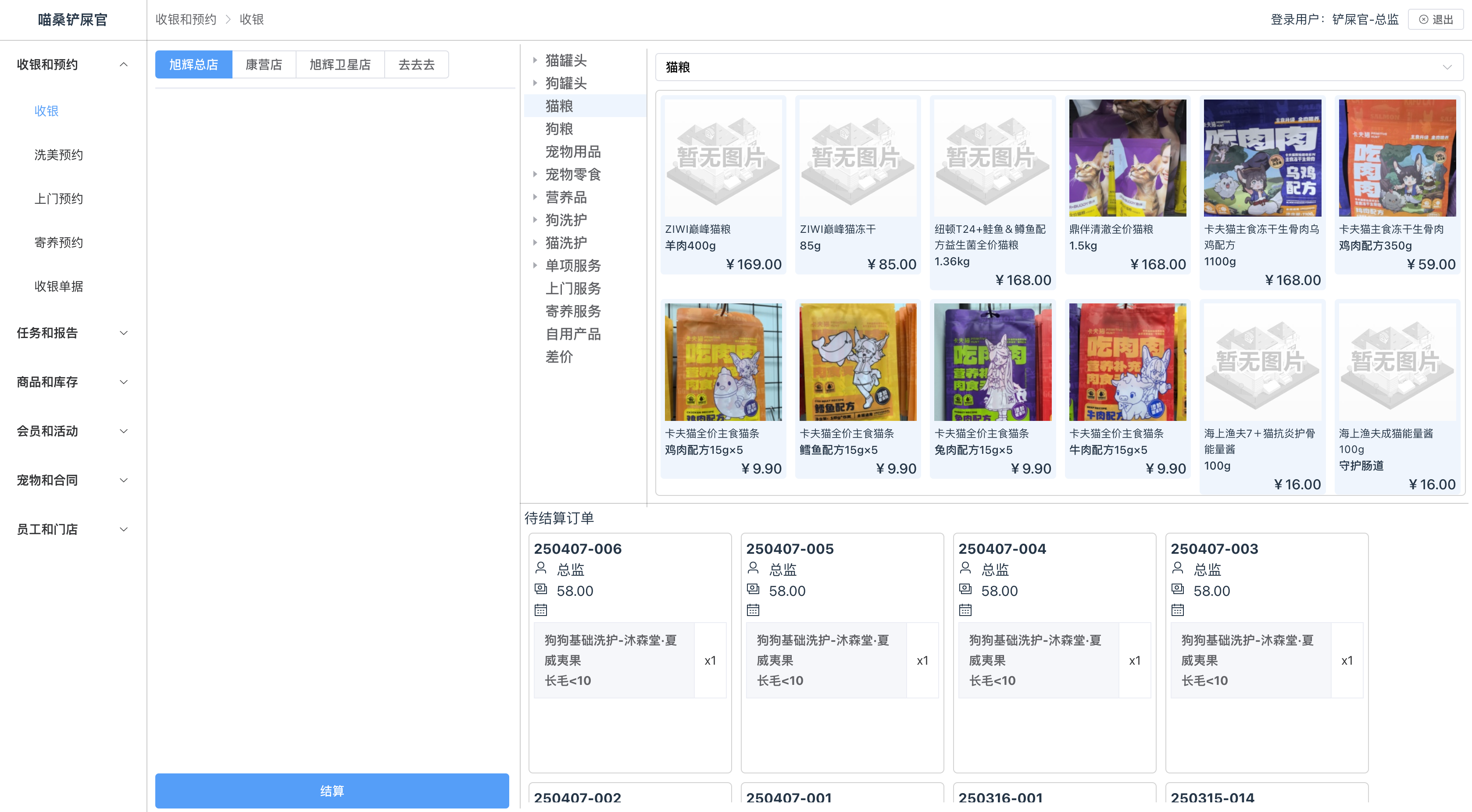1472x812 pixels.
Task: Click payment amount icon in order 250407-003
Action: tap(1178, 589)
